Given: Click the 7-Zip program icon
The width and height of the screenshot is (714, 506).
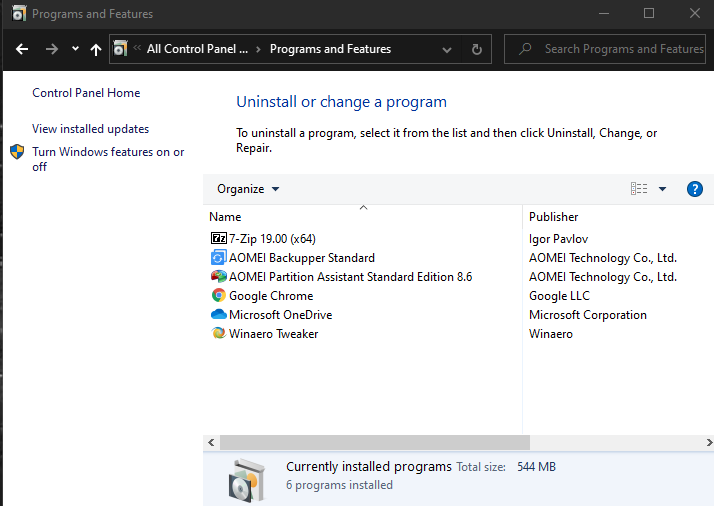Looking at the screenshot, I should (x=219, y=238).
